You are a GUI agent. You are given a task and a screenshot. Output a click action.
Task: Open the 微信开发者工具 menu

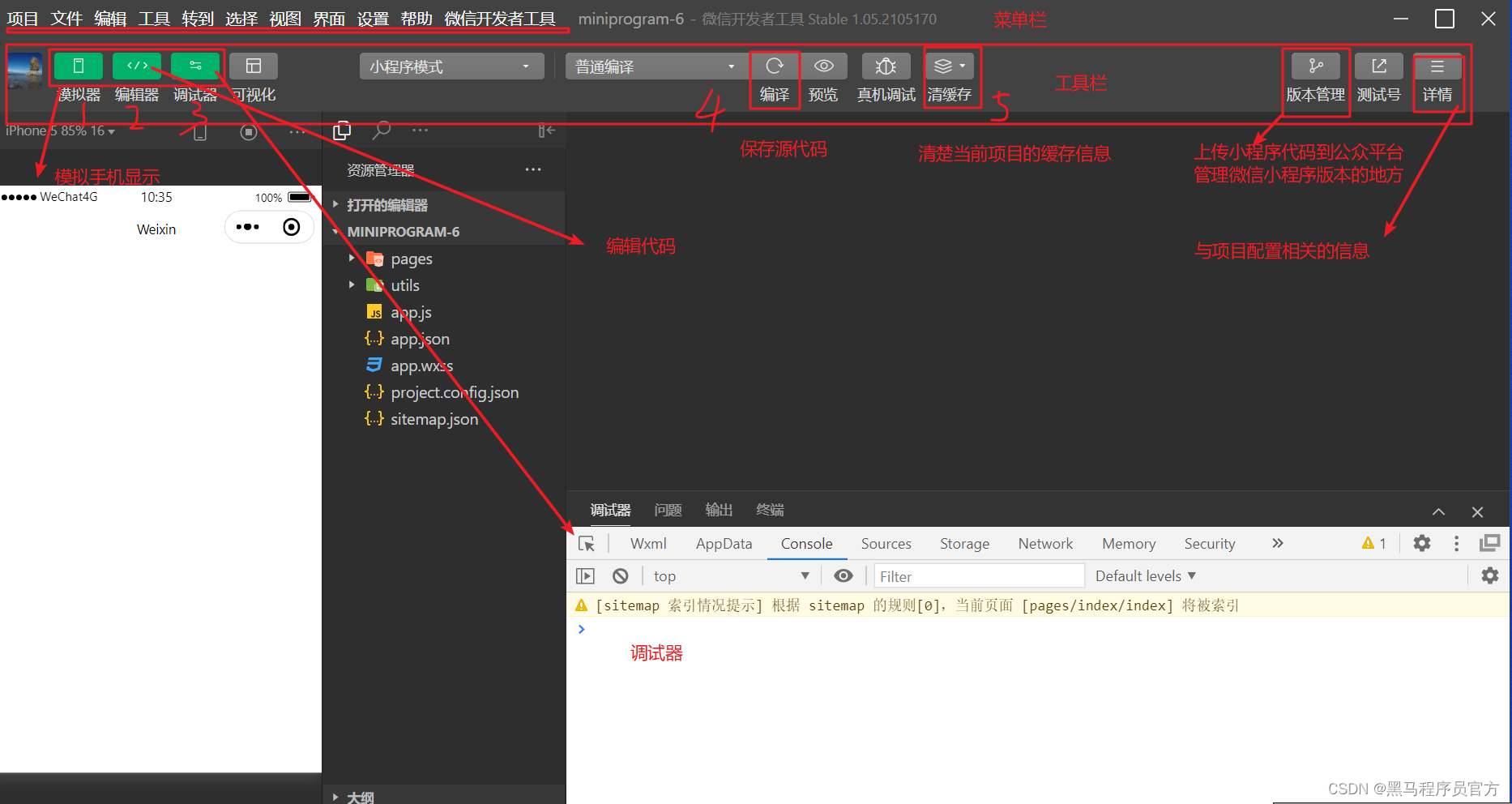(x=500, y=19)
